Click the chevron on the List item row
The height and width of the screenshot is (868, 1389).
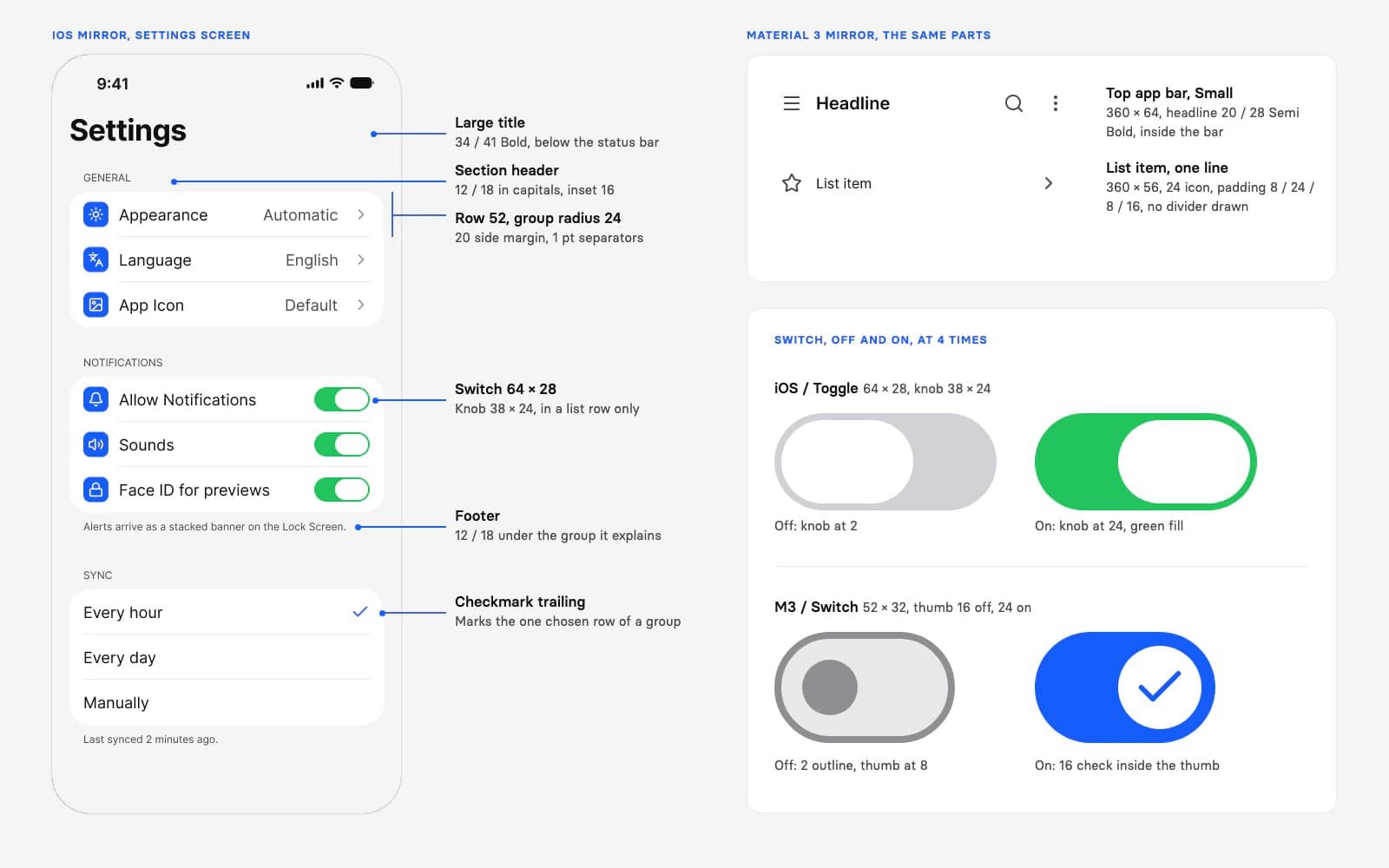coord(1049,183)
